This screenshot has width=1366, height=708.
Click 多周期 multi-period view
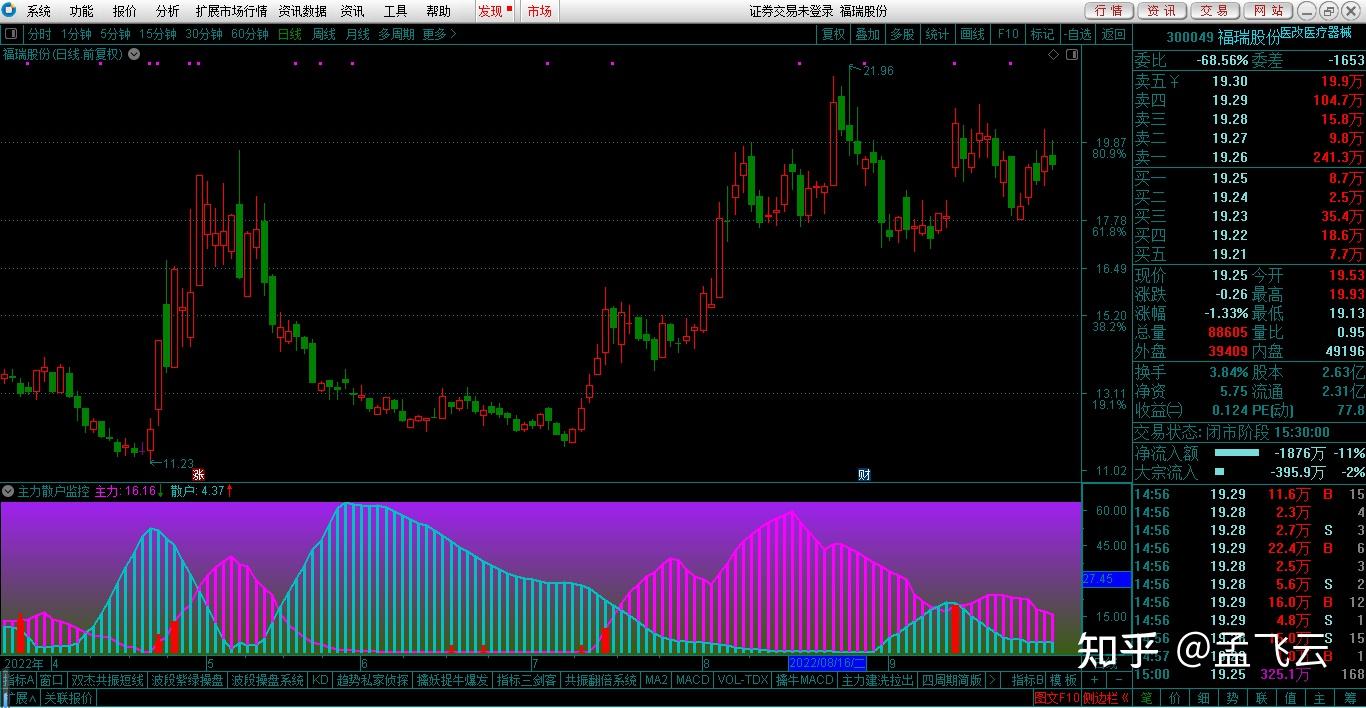pos(397,34)
